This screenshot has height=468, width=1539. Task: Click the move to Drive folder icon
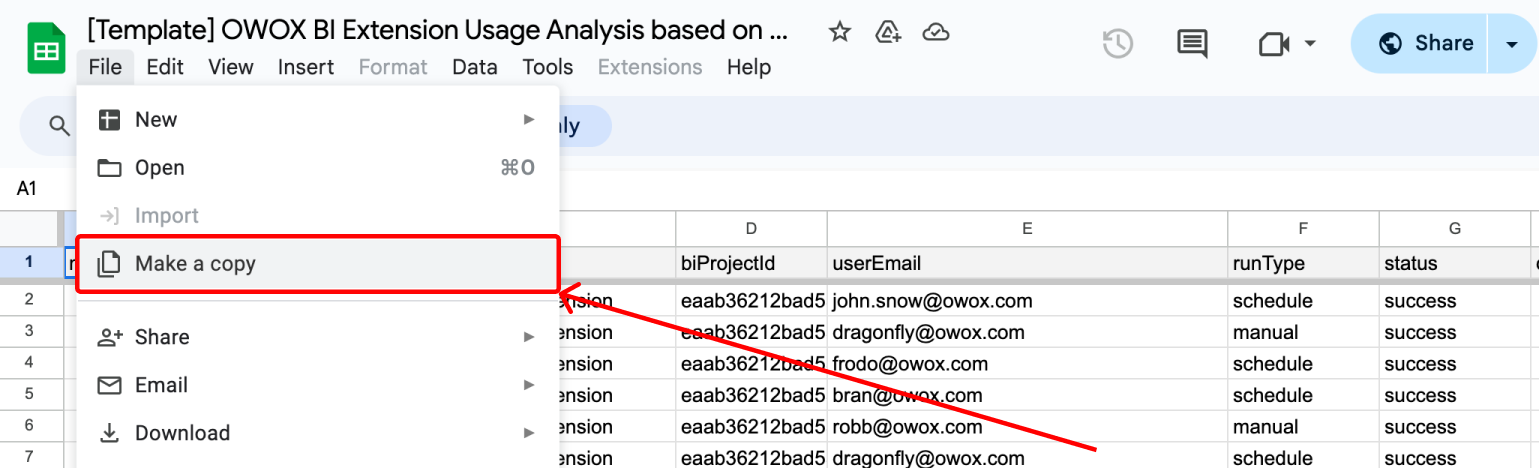tap(888, 32)
